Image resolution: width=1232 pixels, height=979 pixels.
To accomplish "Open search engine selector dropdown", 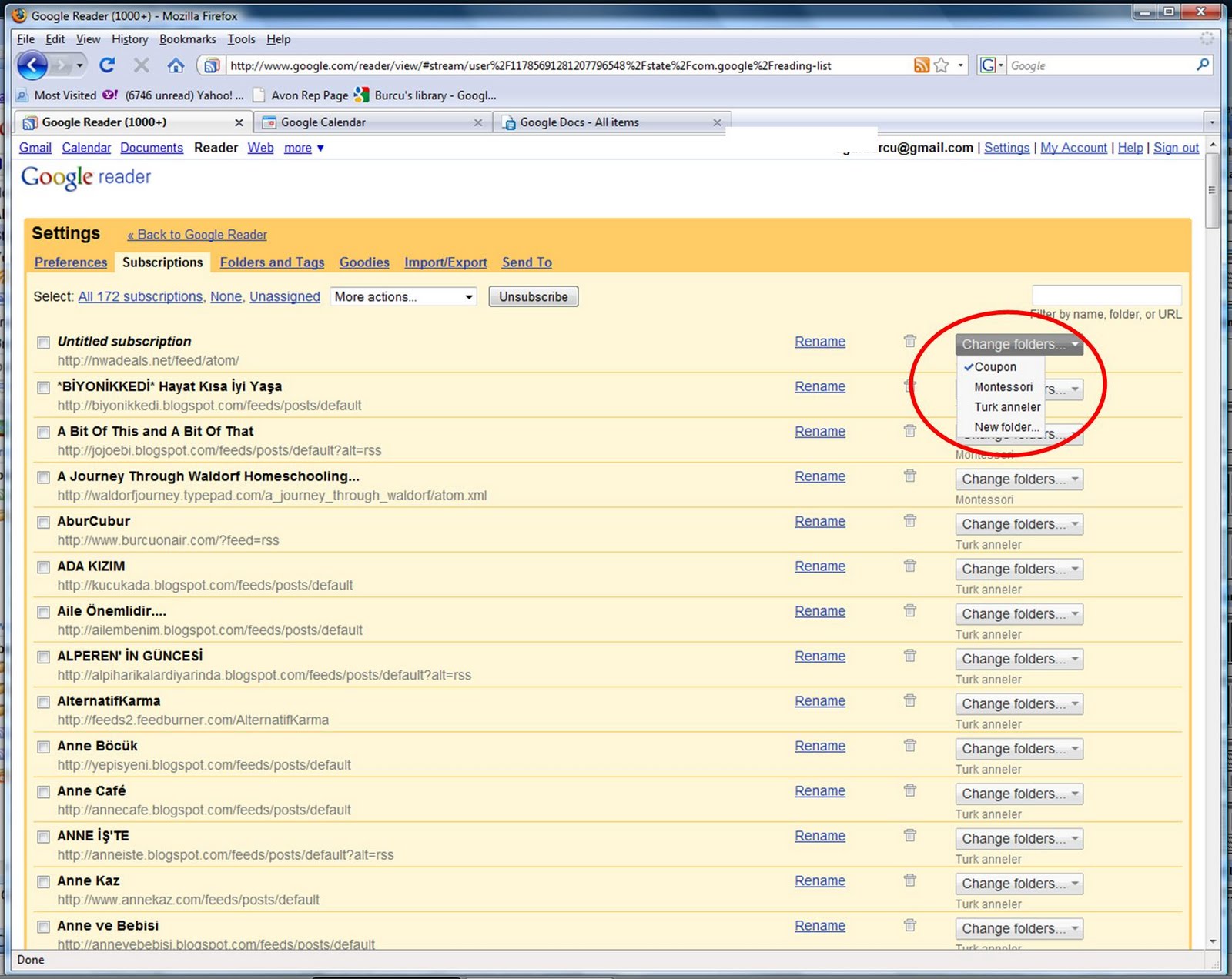I will (992, 65).
